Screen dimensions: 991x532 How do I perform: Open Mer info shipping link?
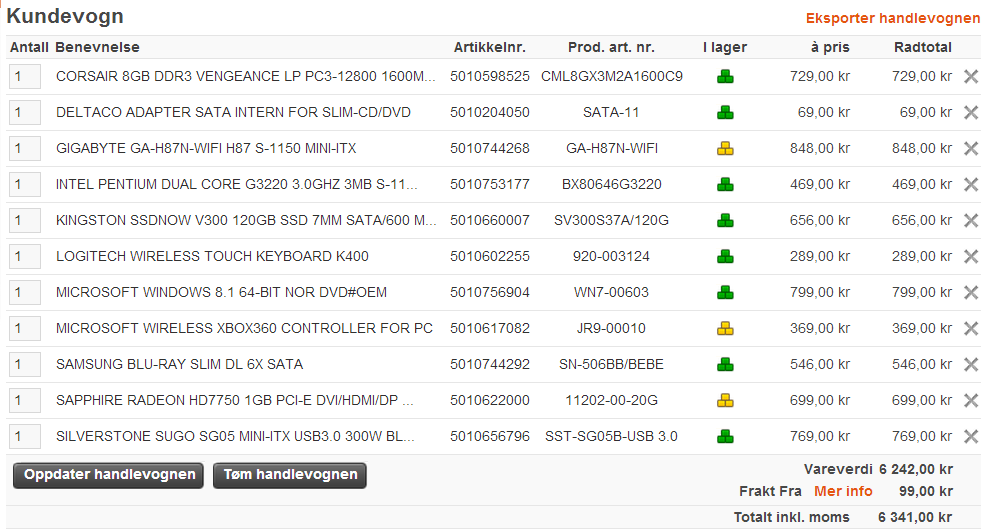coord(843,491)
